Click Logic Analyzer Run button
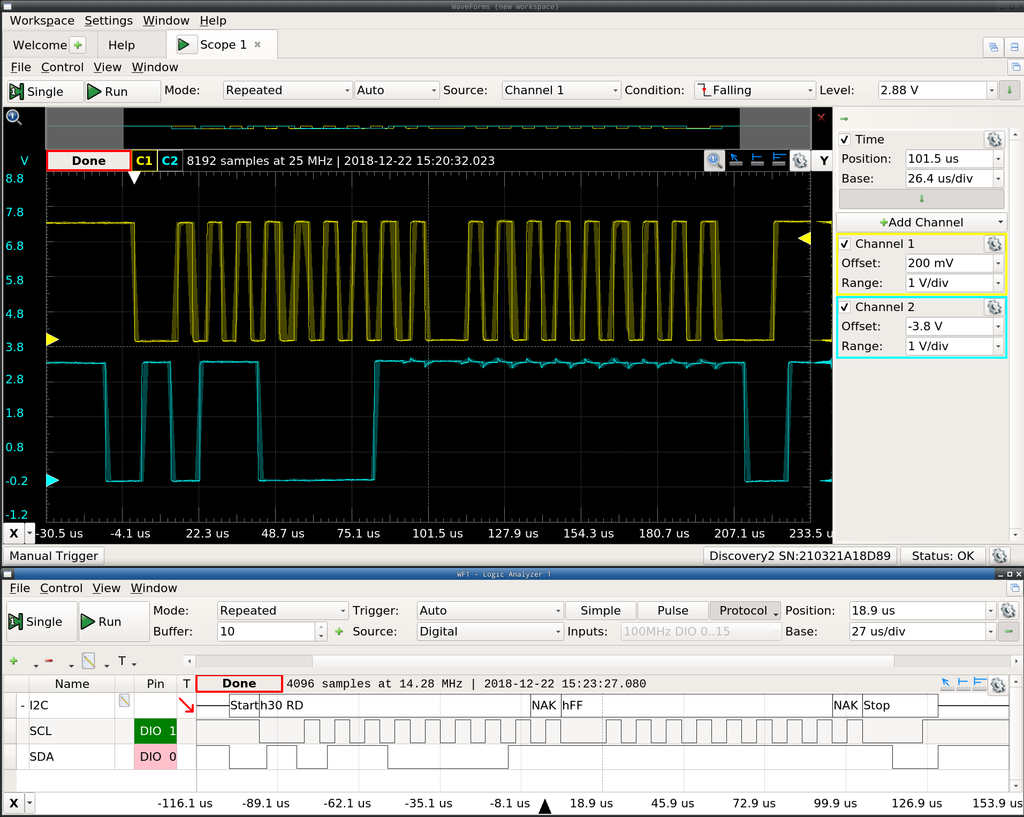Viewport: 1024px width, 817px height. coord(114,622)
